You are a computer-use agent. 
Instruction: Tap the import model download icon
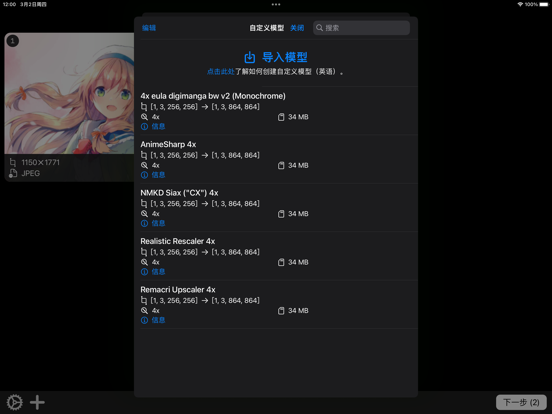pos(250,57)
